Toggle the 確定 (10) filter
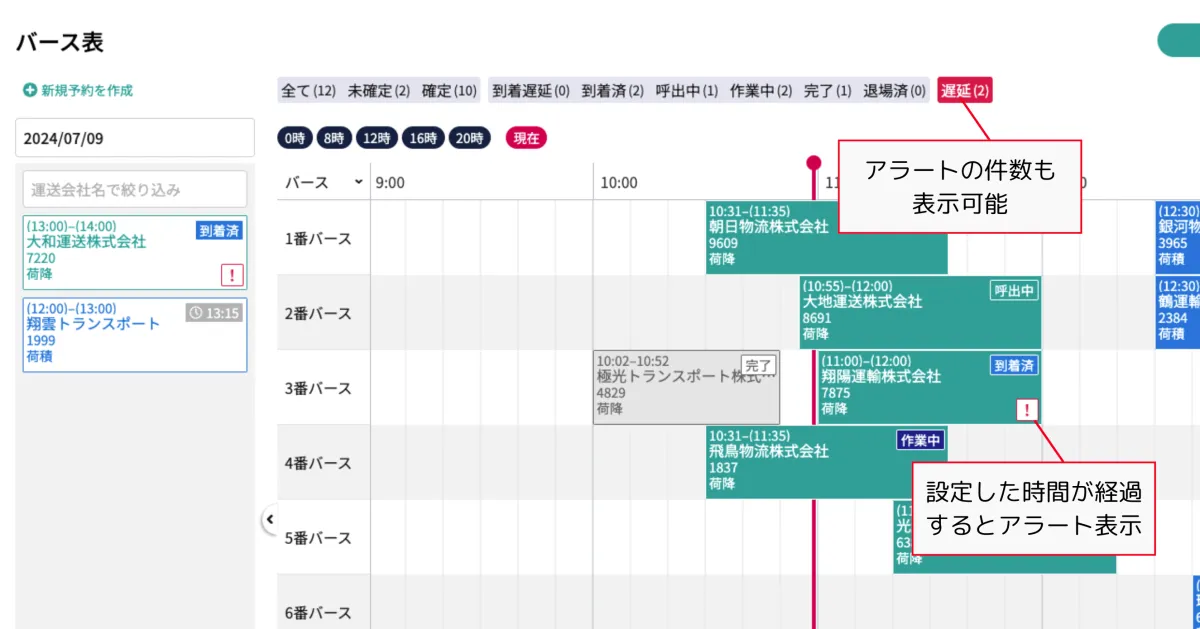The image size is (1200, 629). [x=449, y=91]
